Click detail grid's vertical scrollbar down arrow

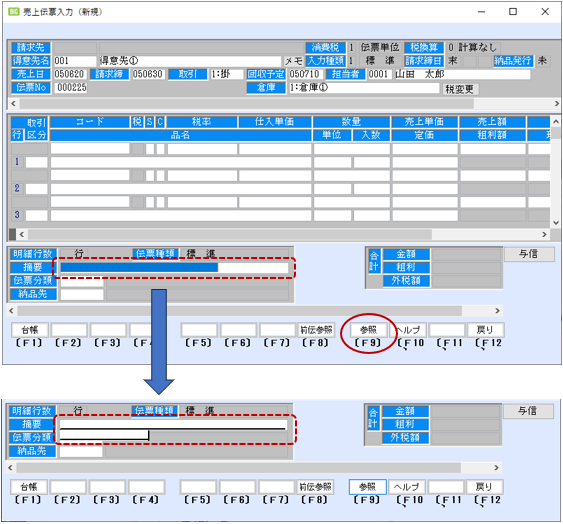[x=556, y=223]
